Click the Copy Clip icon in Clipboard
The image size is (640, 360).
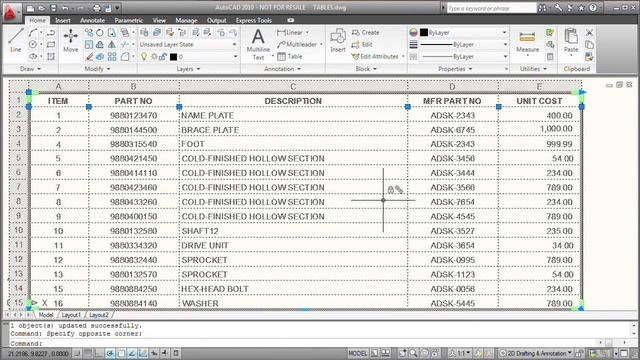pos(589,44)
